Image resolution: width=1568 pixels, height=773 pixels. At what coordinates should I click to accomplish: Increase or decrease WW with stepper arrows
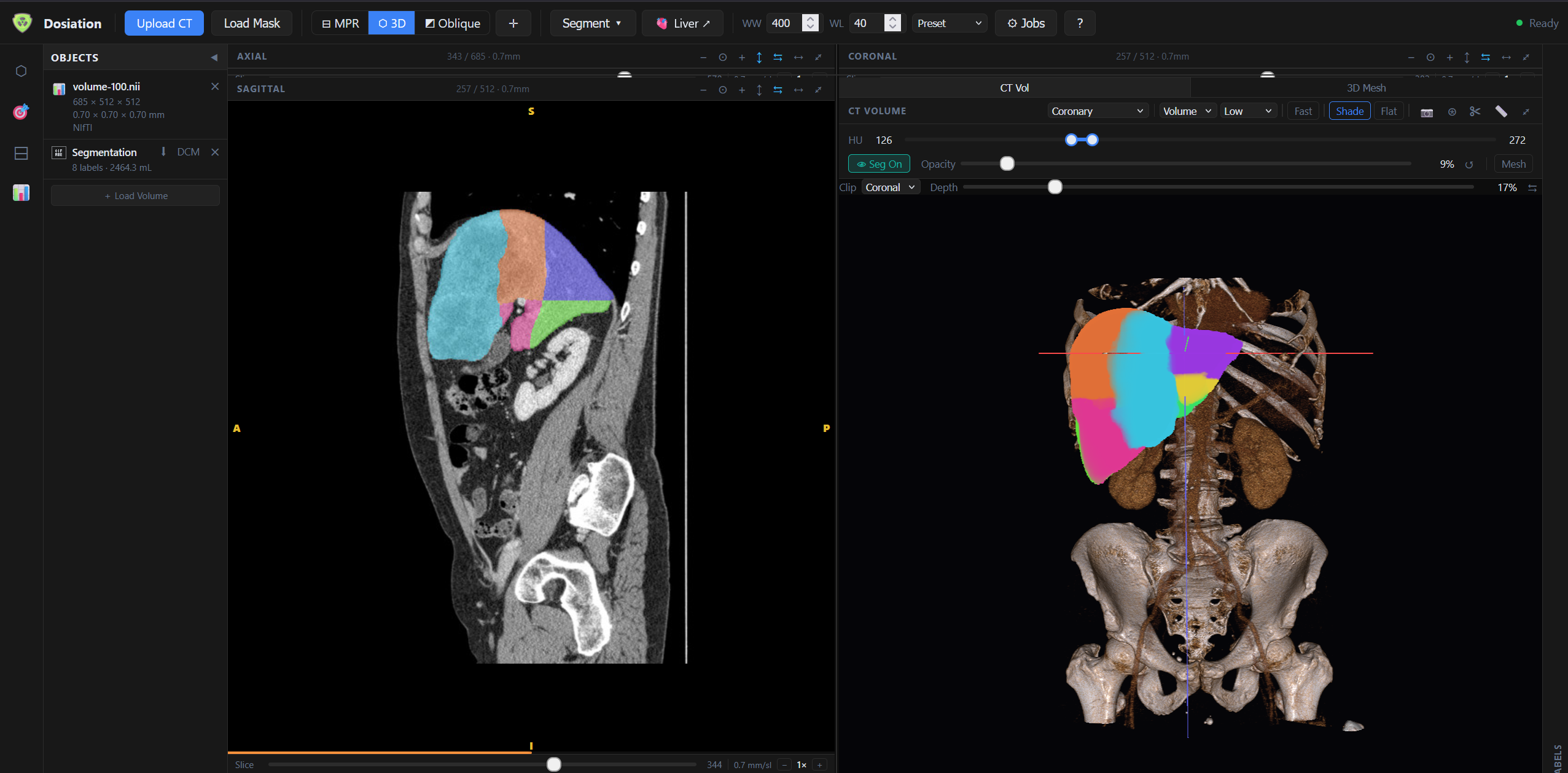tap(811, 23)
